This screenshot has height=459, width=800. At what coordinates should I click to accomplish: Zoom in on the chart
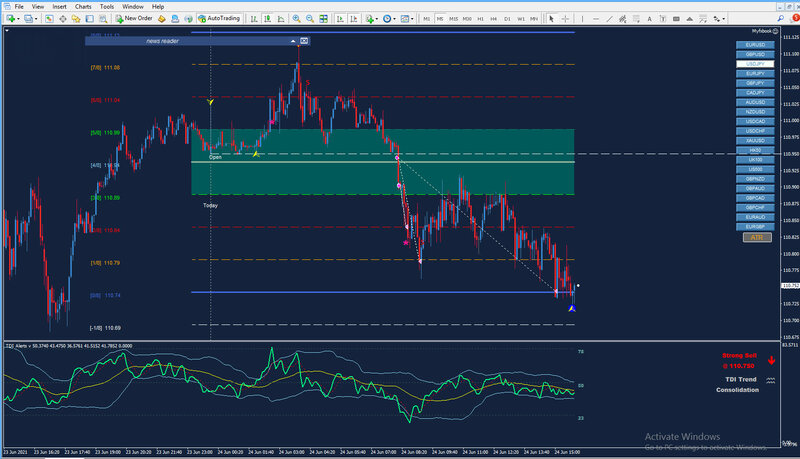[x=296, y=19]
